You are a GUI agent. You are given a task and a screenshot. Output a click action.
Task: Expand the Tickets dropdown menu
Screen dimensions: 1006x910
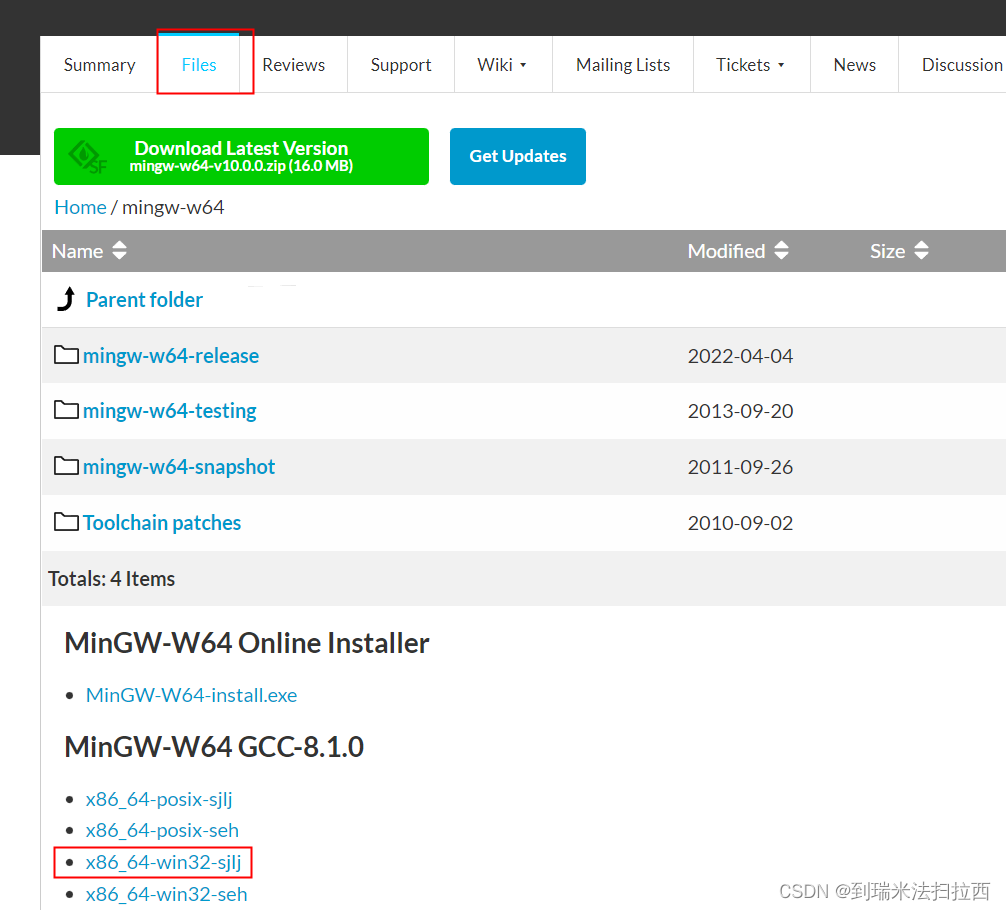pos(750,65)
